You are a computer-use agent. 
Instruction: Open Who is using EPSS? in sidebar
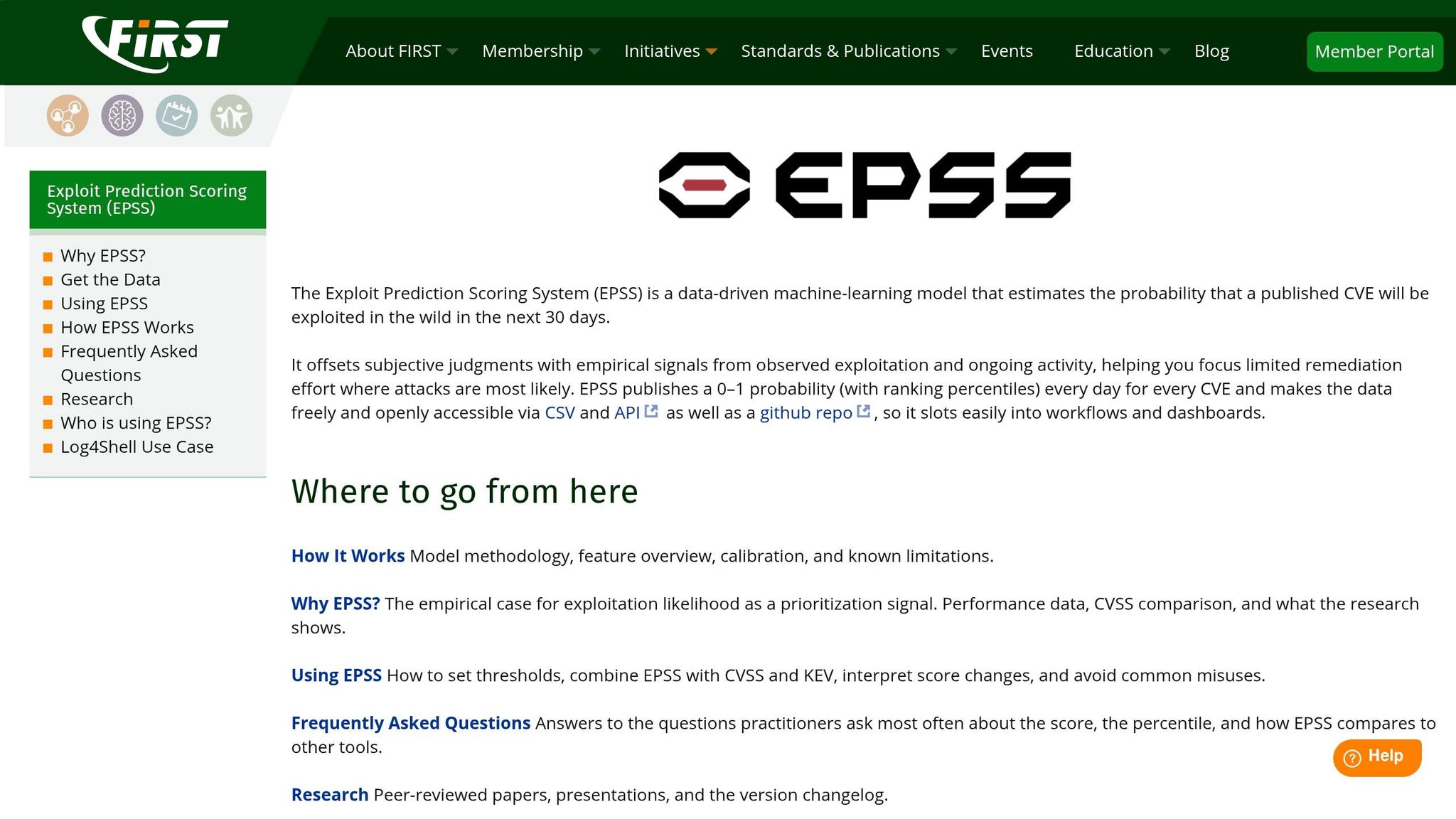coord(136,423)
